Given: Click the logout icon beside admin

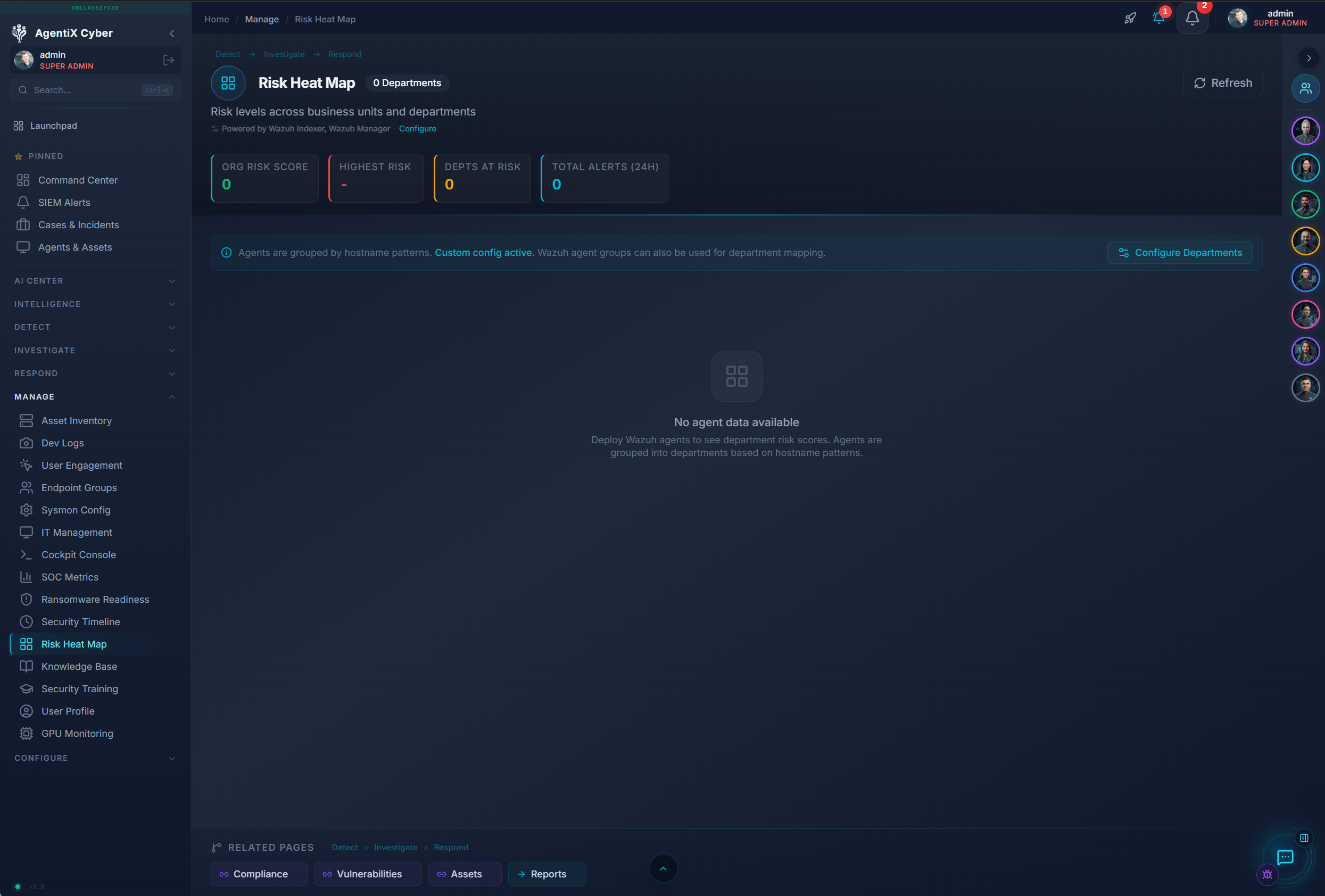Looking at the screenshot, I should (168, 60).
